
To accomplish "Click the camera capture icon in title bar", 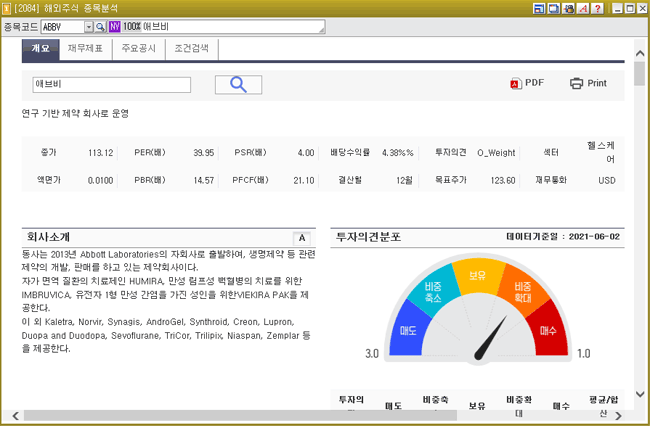I will [568, 8].
